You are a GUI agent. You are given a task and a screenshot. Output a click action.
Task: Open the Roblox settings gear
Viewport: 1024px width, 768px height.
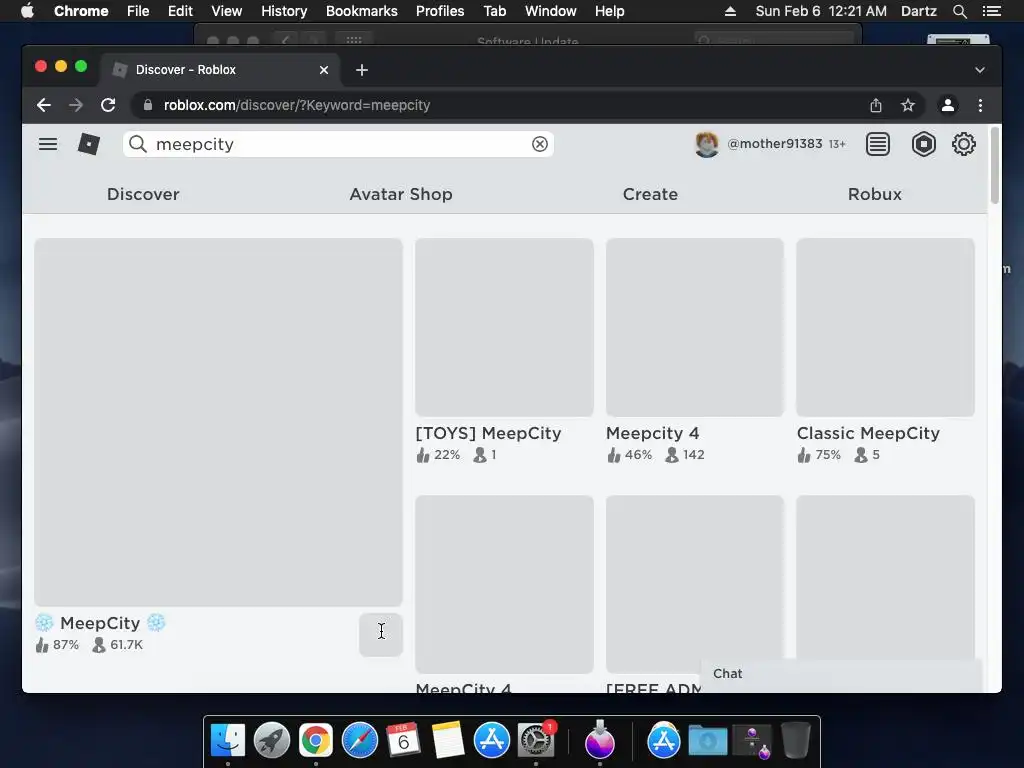[x=963, y=144]
